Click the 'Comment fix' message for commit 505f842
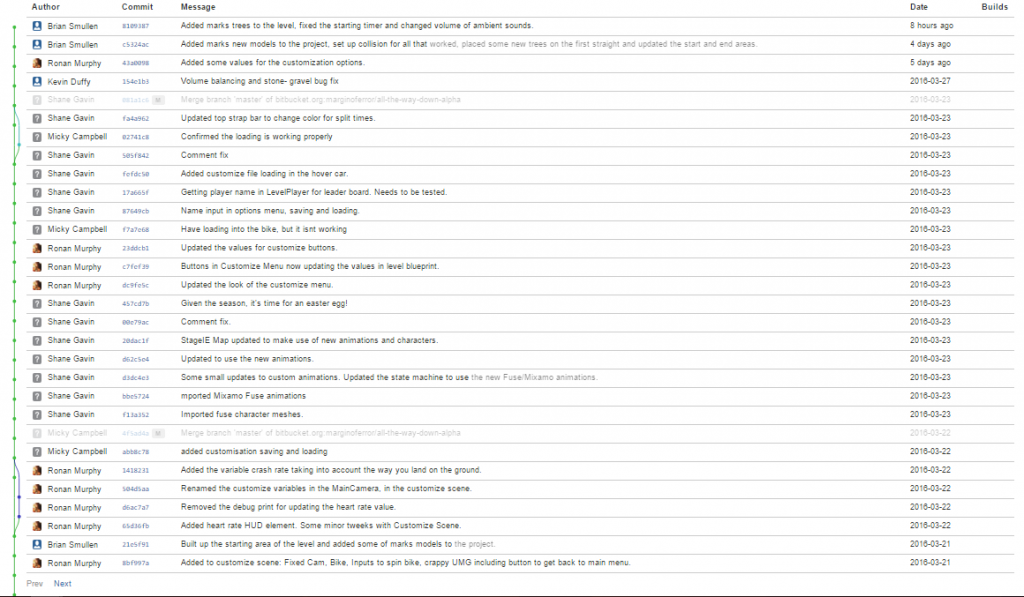1024x597 pixels. coord(204,155)
